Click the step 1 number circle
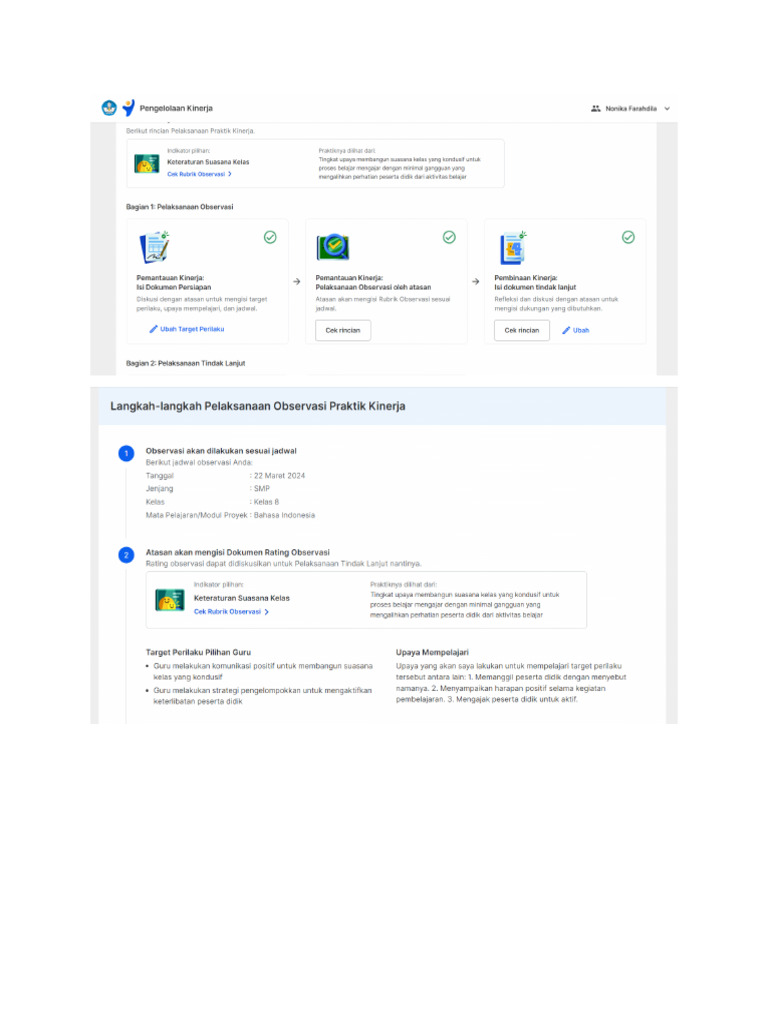 pyautogui.click(x=126, y=453)
